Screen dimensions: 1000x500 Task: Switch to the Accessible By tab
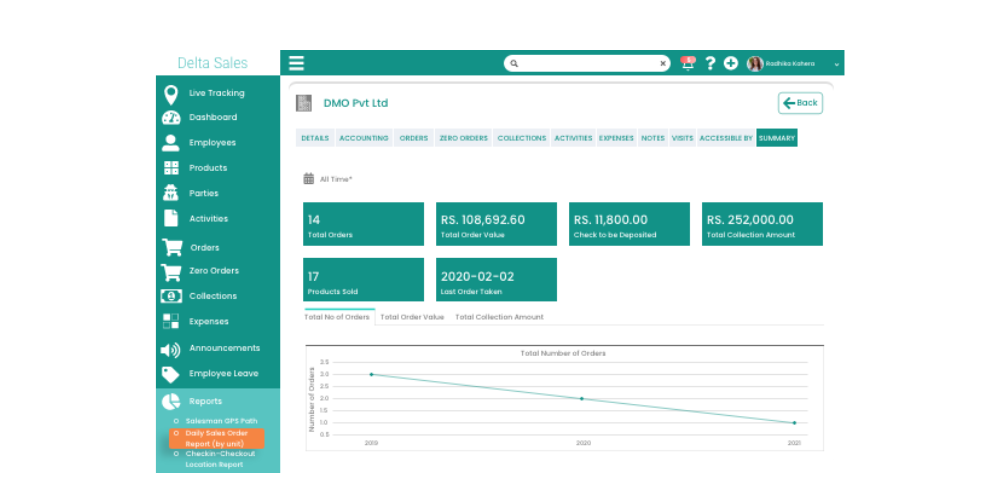click(x=726, y=138)
